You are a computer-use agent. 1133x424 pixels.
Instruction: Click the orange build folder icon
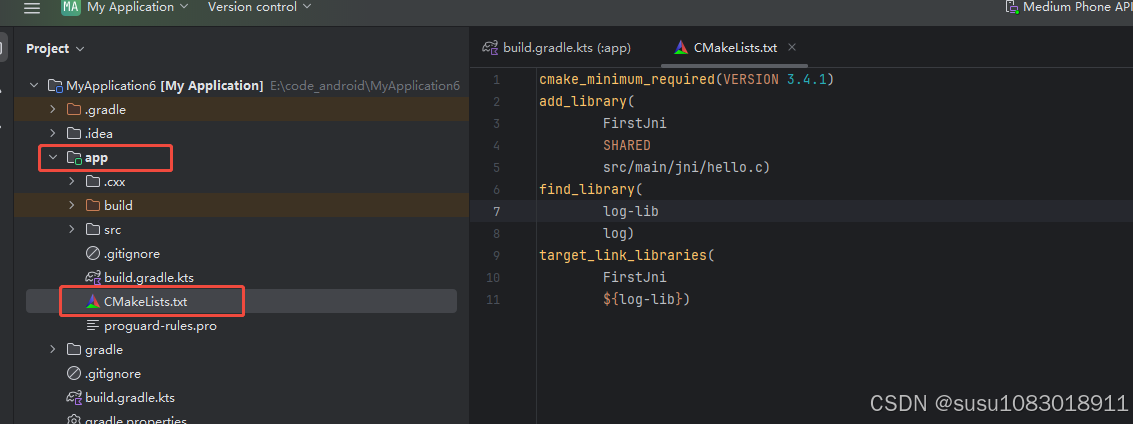point(92,206)
